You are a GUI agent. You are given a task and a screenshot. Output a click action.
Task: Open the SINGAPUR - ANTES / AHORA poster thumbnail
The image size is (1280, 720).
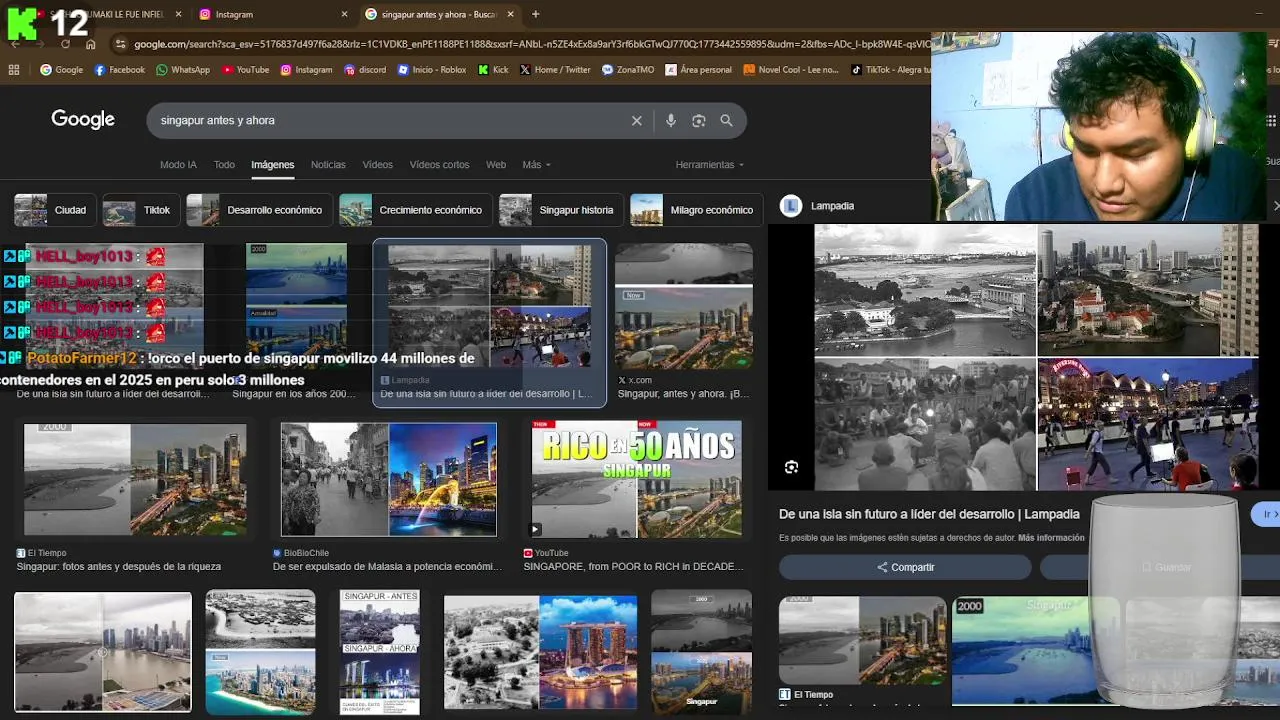pyautogui.click(x=379, y=652)
